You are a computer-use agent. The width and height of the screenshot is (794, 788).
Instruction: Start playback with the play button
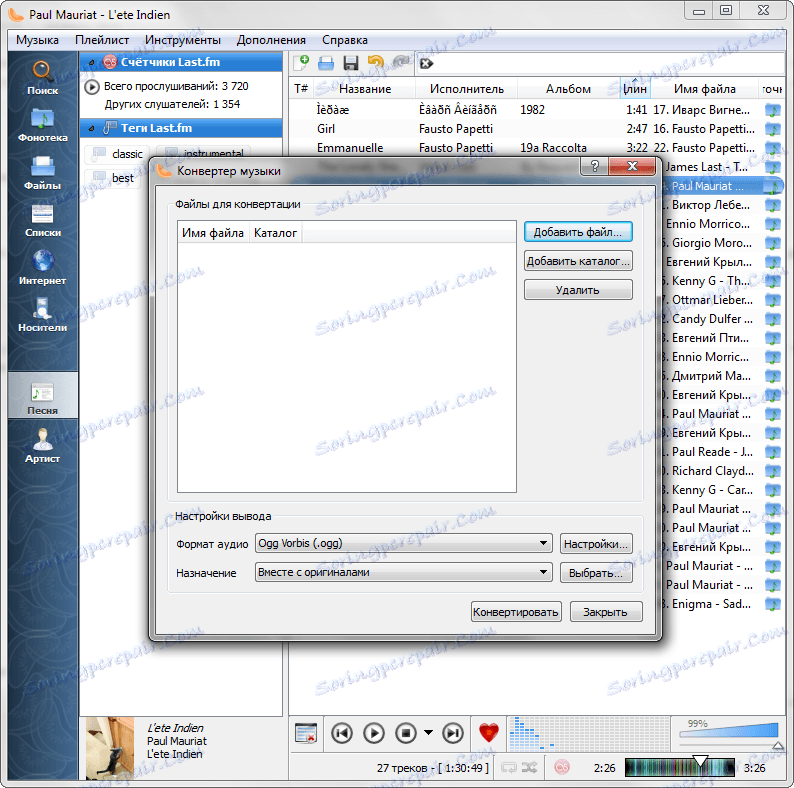(374, 733)
